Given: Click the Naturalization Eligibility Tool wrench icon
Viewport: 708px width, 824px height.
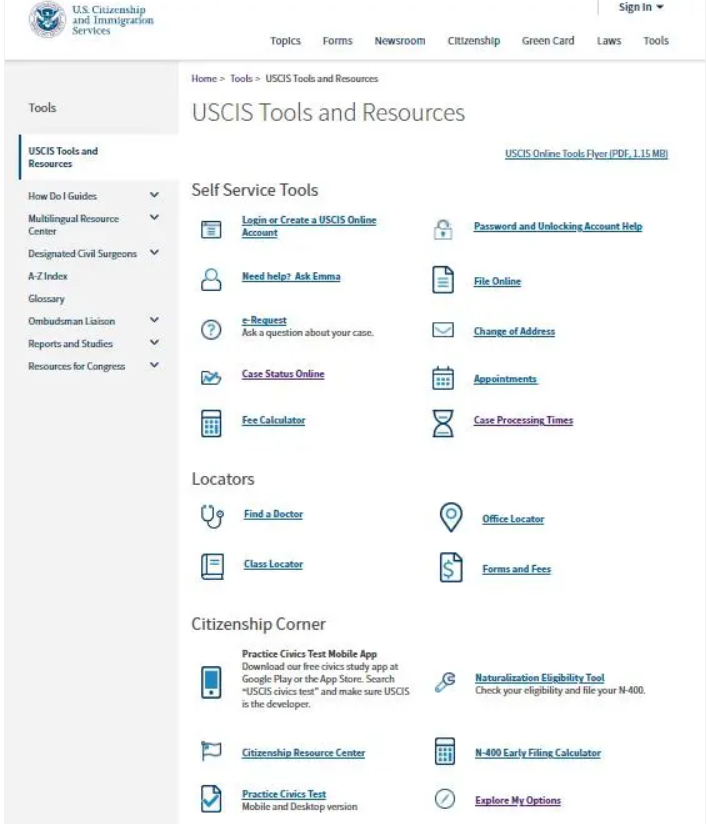Looking at the screenshot, I should click(445, 682).
